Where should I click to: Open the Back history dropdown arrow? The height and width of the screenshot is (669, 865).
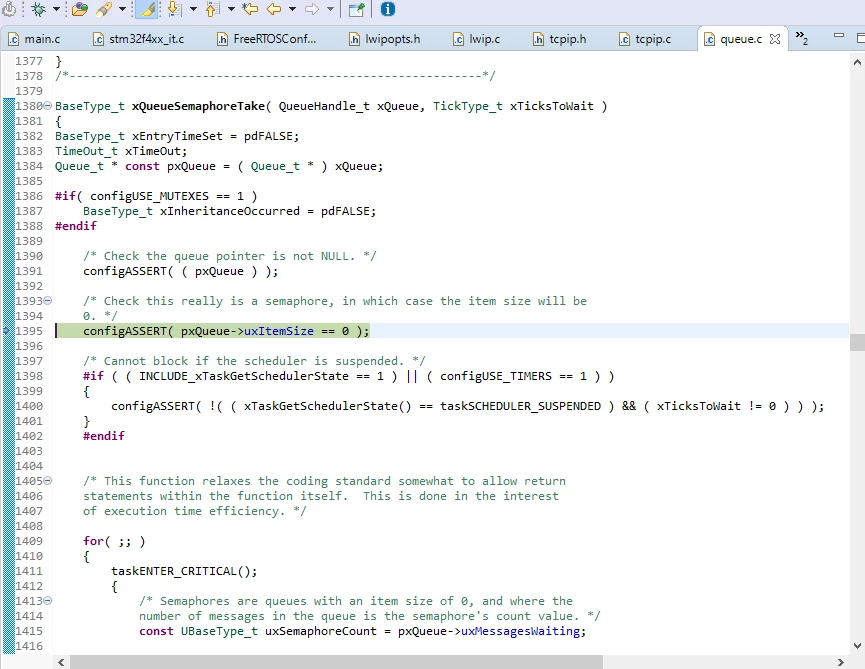click(x=292, y=9)
